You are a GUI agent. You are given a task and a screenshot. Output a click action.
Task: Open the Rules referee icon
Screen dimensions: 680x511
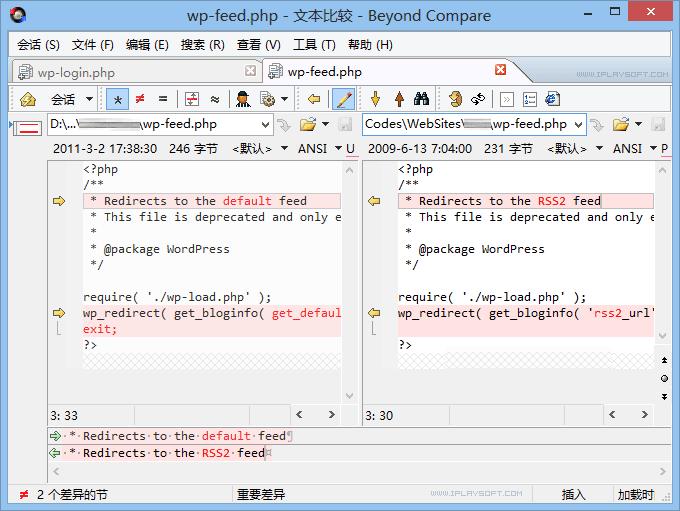tap(243, 99)
